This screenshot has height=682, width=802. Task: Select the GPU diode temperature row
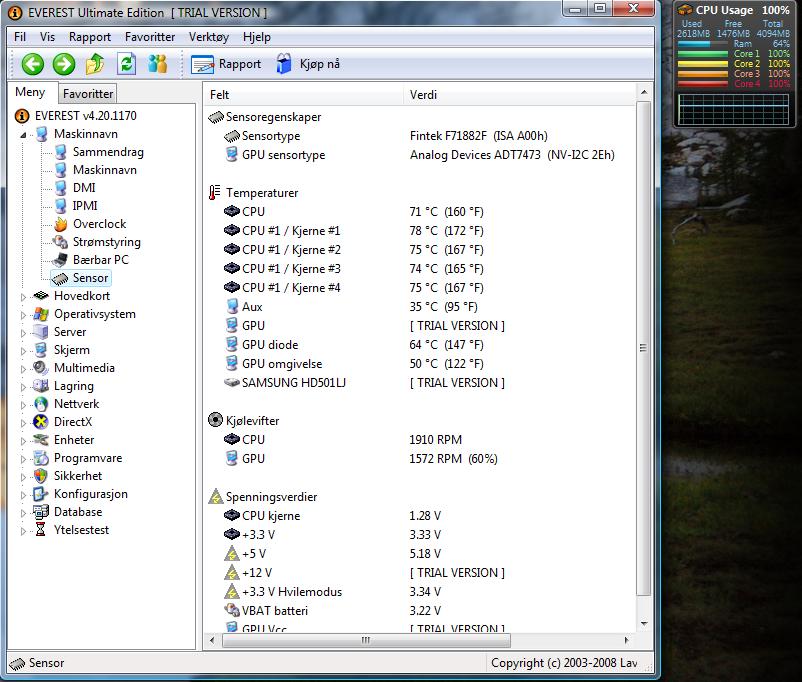[x=419, y=345]
